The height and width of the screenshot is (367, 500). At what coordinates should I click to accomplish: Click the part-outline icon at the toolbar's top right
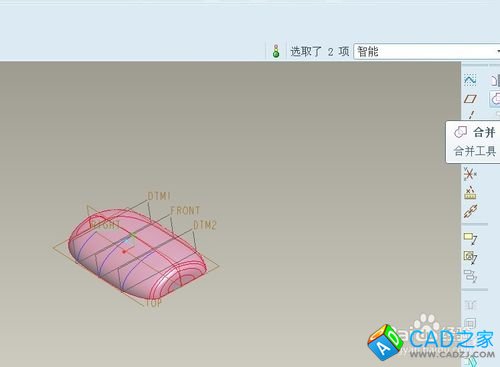[x=495, y=80]
